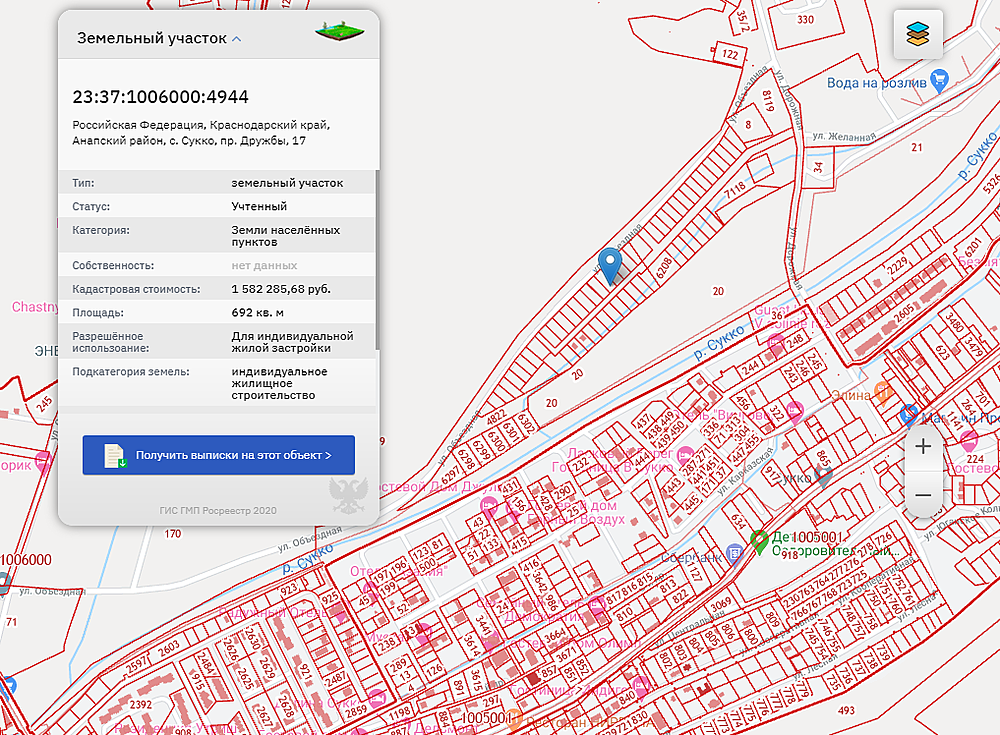Click the orange Элина restaurant icon

[x=883, y=392]
